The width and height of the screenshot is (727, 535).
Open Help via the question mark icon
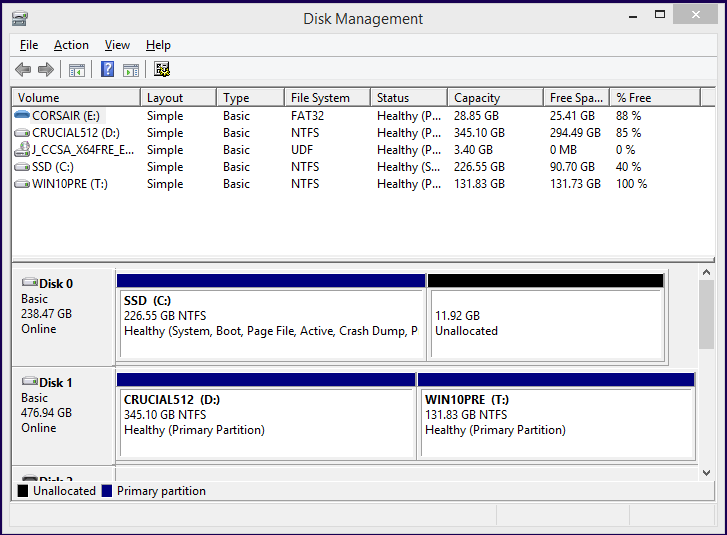108,70
